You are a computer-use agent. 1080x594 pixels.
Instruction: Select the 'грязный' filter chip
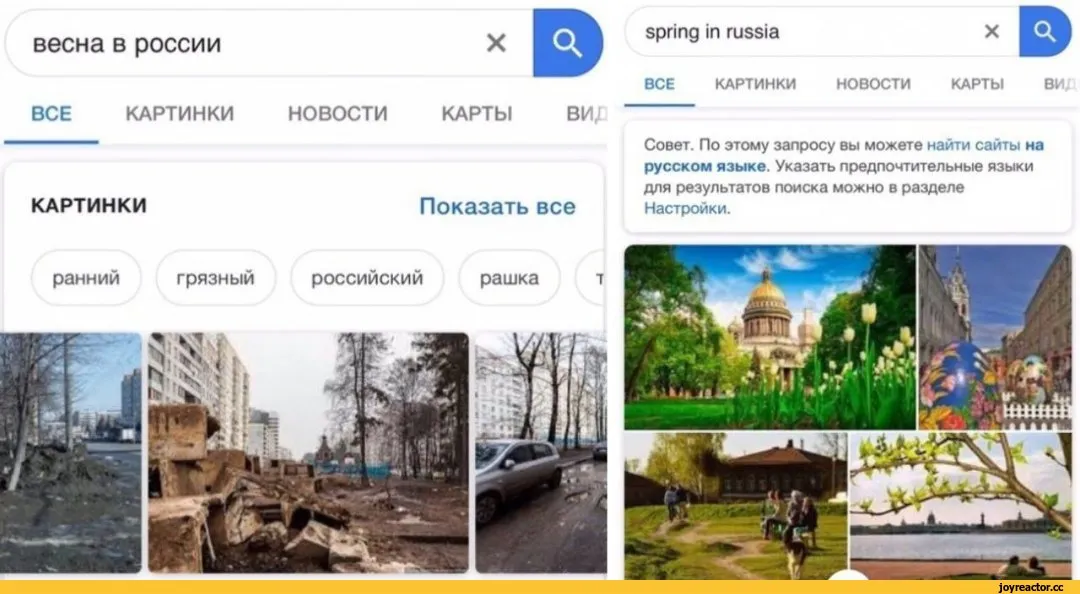[216, 278]
